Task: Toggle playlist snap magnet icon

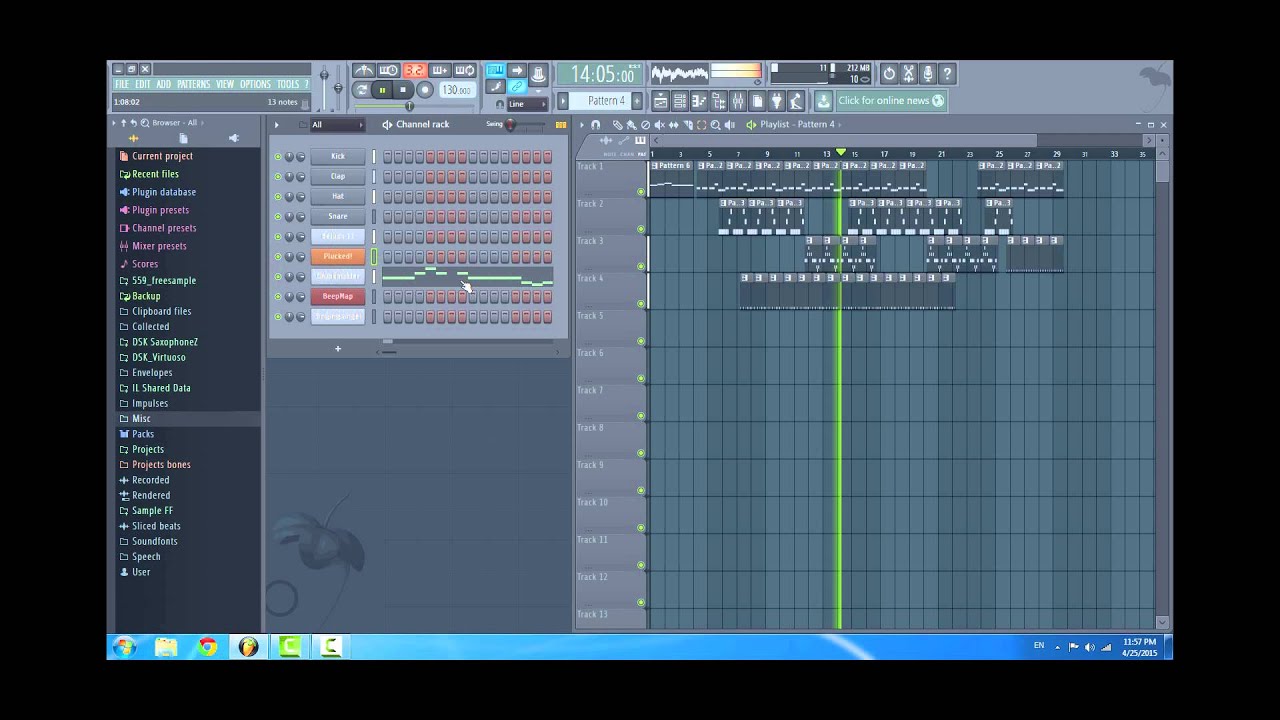Action: (x=596, y=125)
